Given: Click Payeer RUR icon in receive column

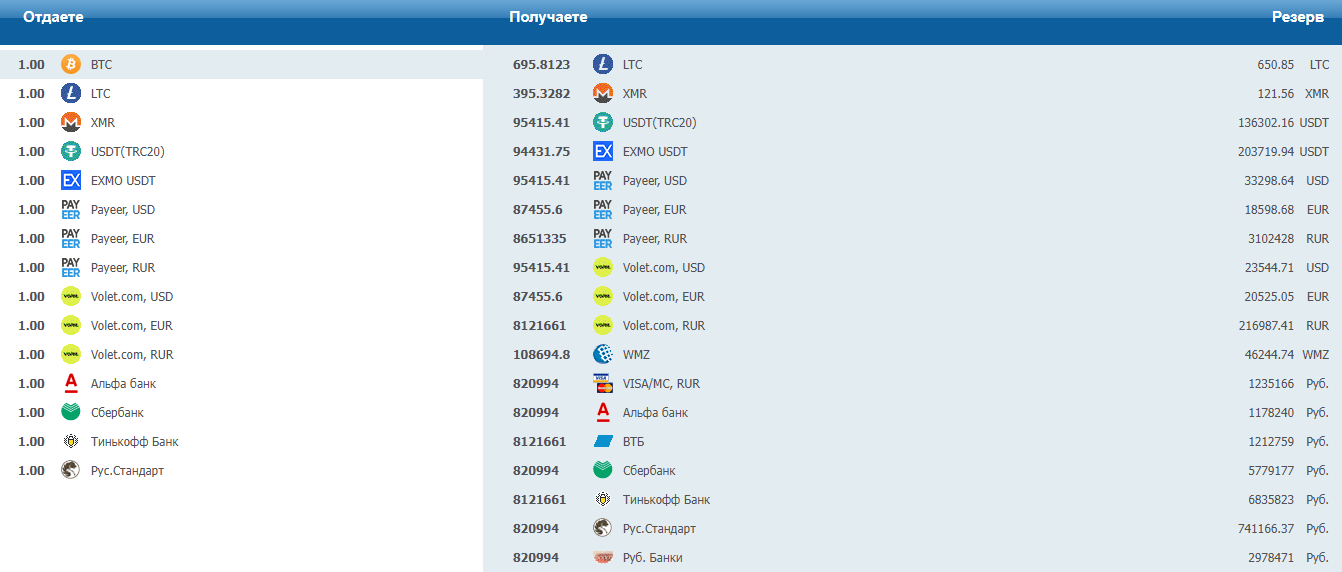Looking at the screenshot, I should (603, 238).
